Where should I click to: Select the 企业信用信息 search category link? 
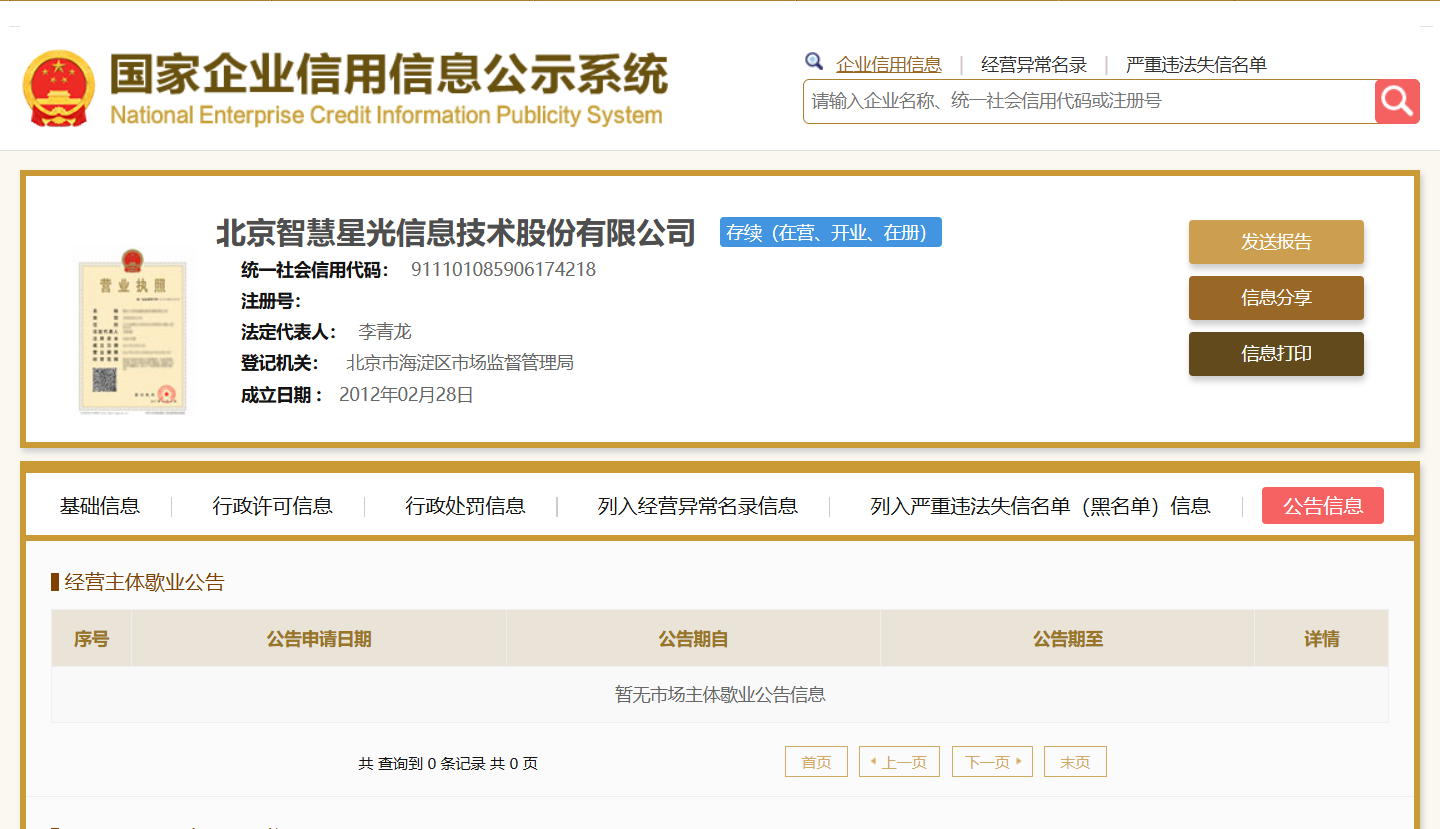[x=888, y=65]
